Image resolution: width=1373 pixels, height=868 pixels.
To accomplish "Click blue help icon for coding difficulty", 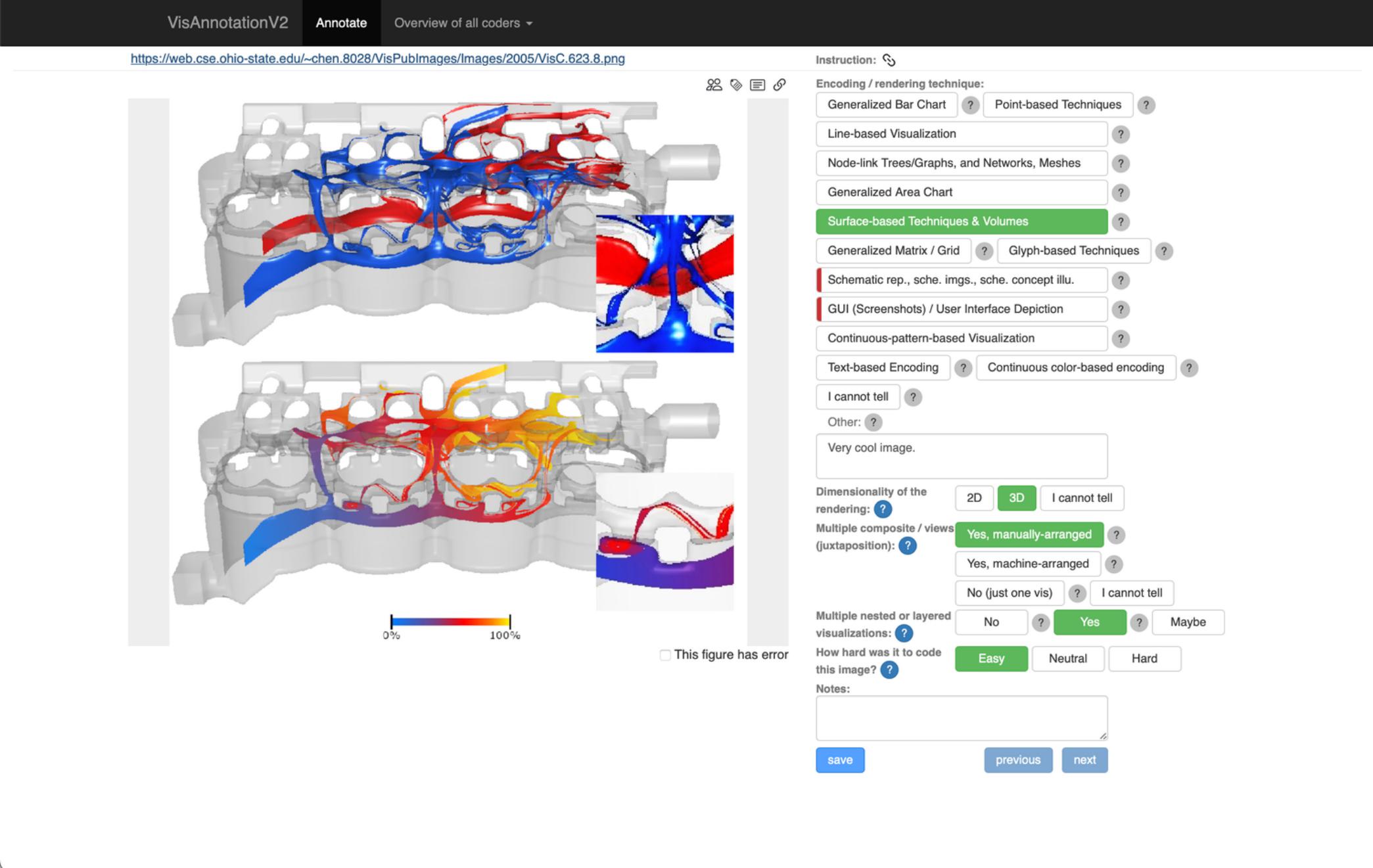I will pos(889,670).
